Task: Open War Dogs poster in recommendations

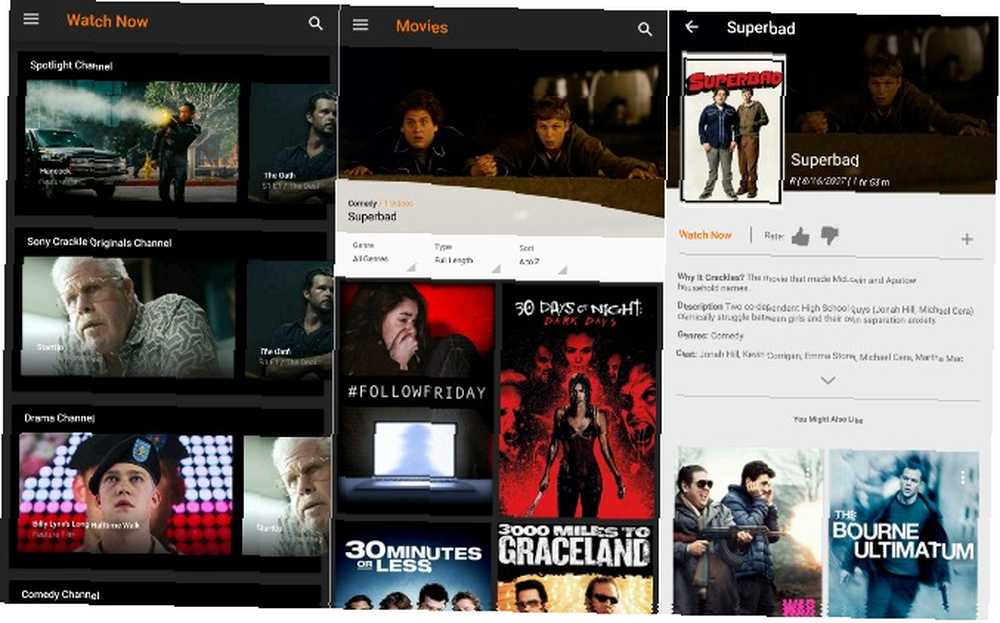Action: (x=749, y=531)
